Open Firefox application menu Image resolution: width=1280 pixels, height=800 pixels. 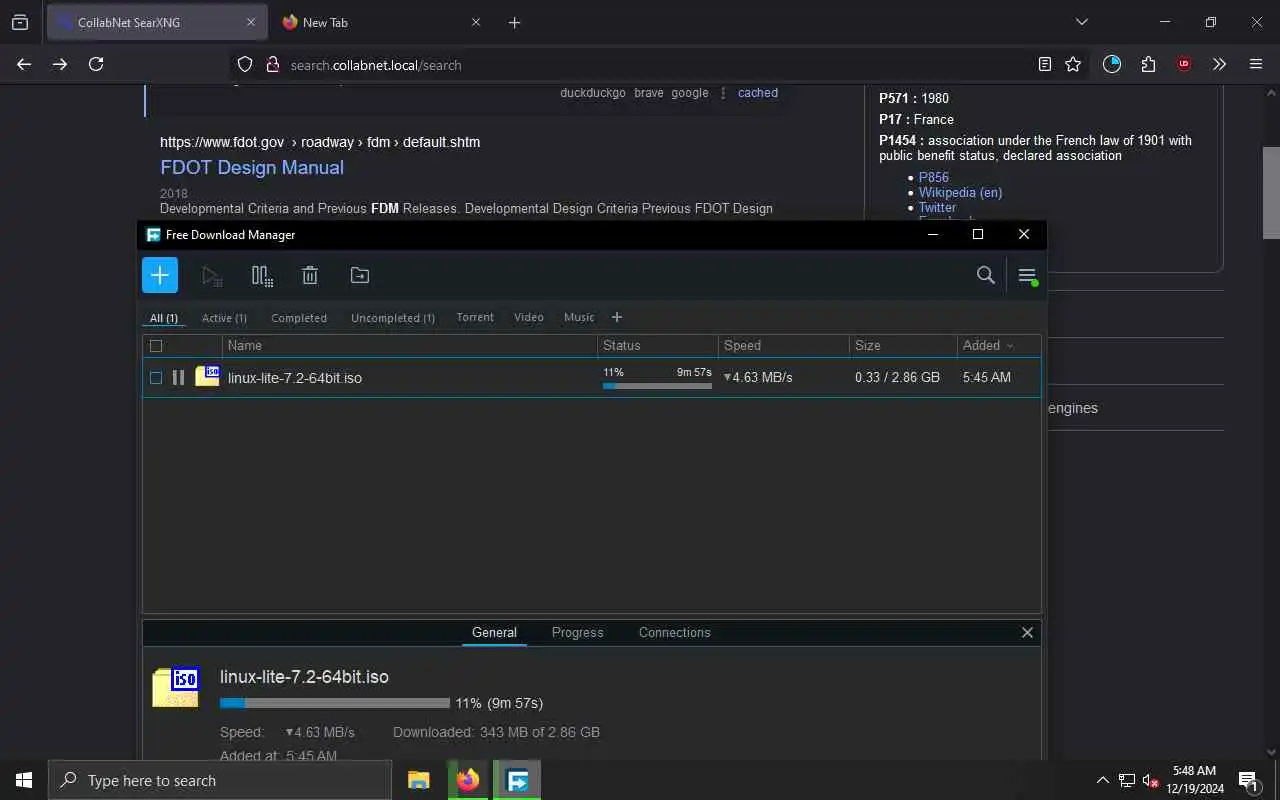pyautogui.click(x=1256, y=64)
